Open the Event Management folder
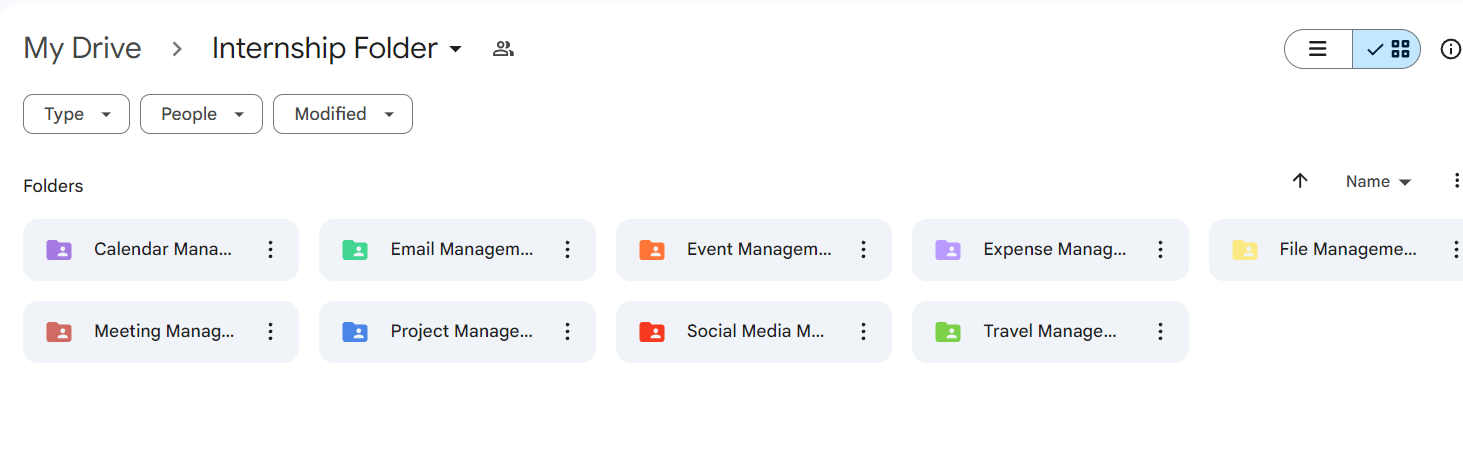This screenshot has width=1463, height=452. 758,250
